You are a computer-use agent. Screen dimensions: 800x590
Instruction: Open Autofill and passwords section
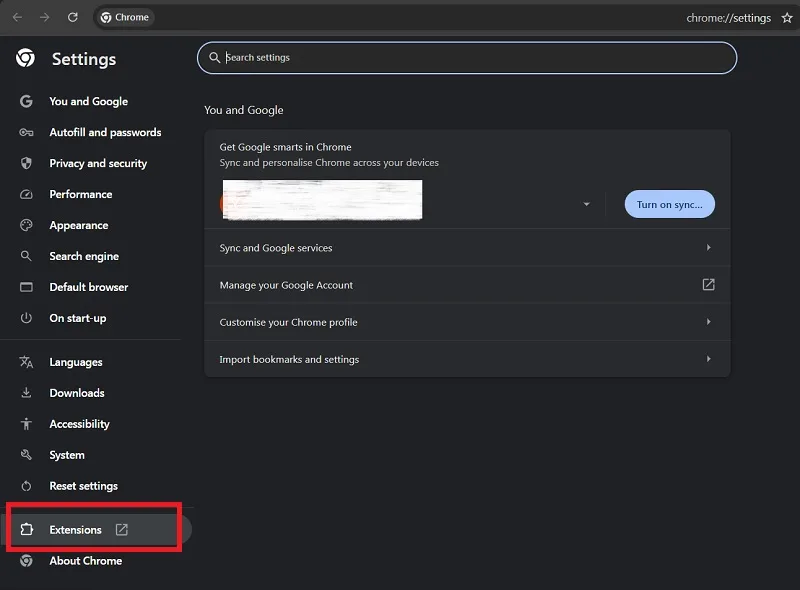pyautogui.click(x=105, y=133)
